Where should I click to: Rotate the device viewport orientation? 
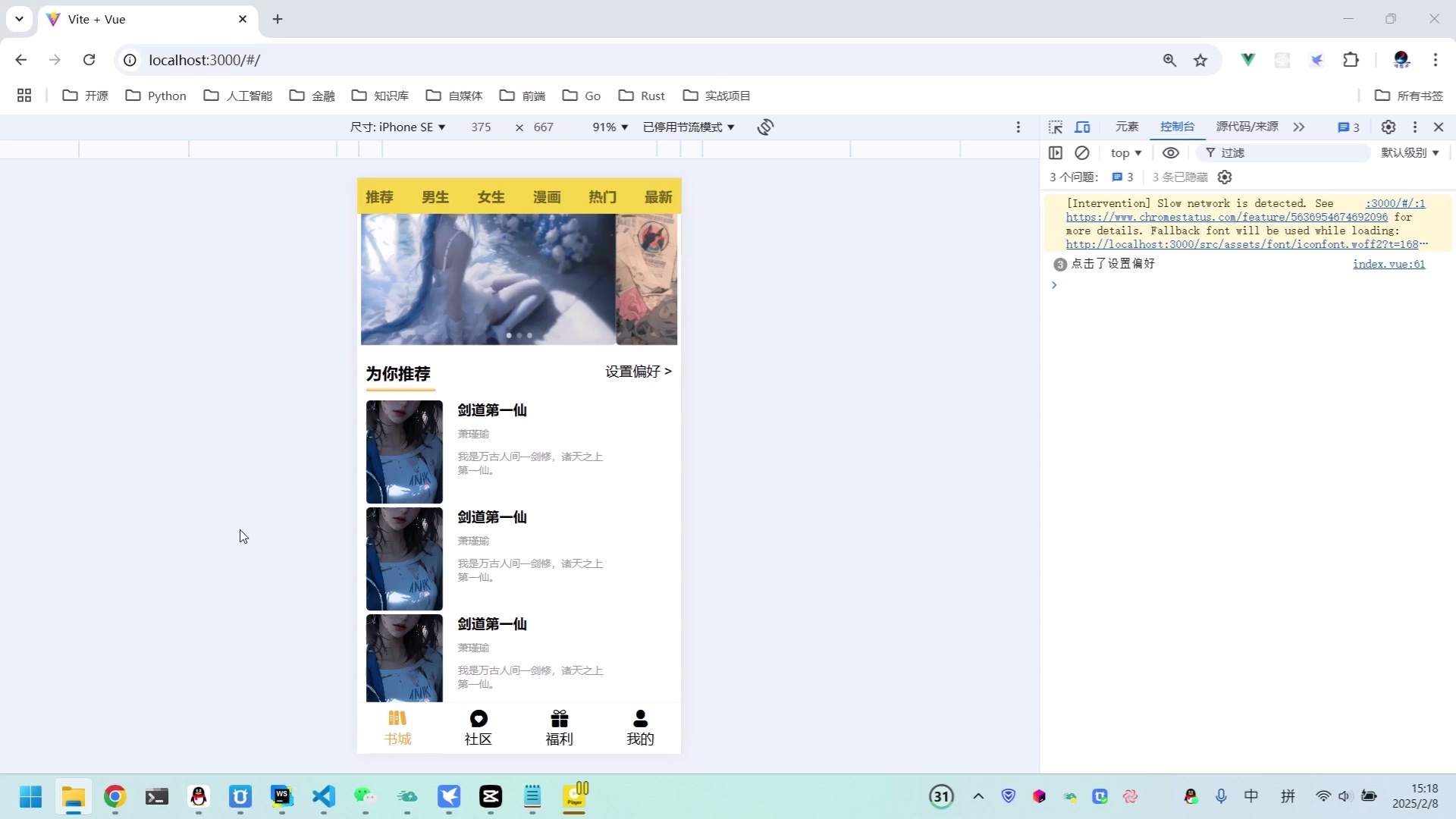tap(765, 127)
